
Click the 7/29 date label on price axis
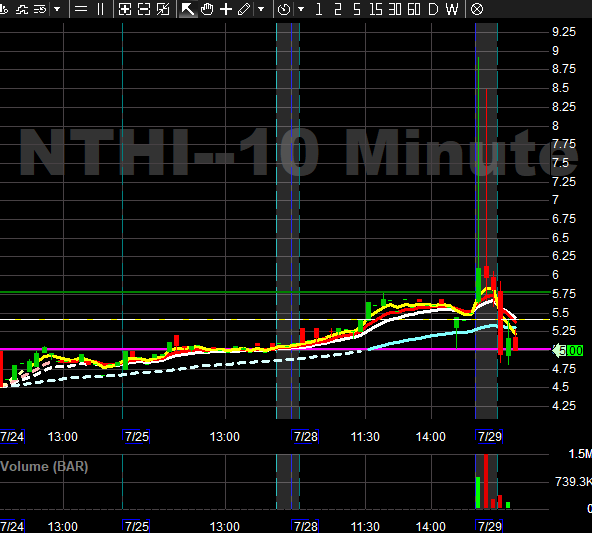click(x=489, y=437)
